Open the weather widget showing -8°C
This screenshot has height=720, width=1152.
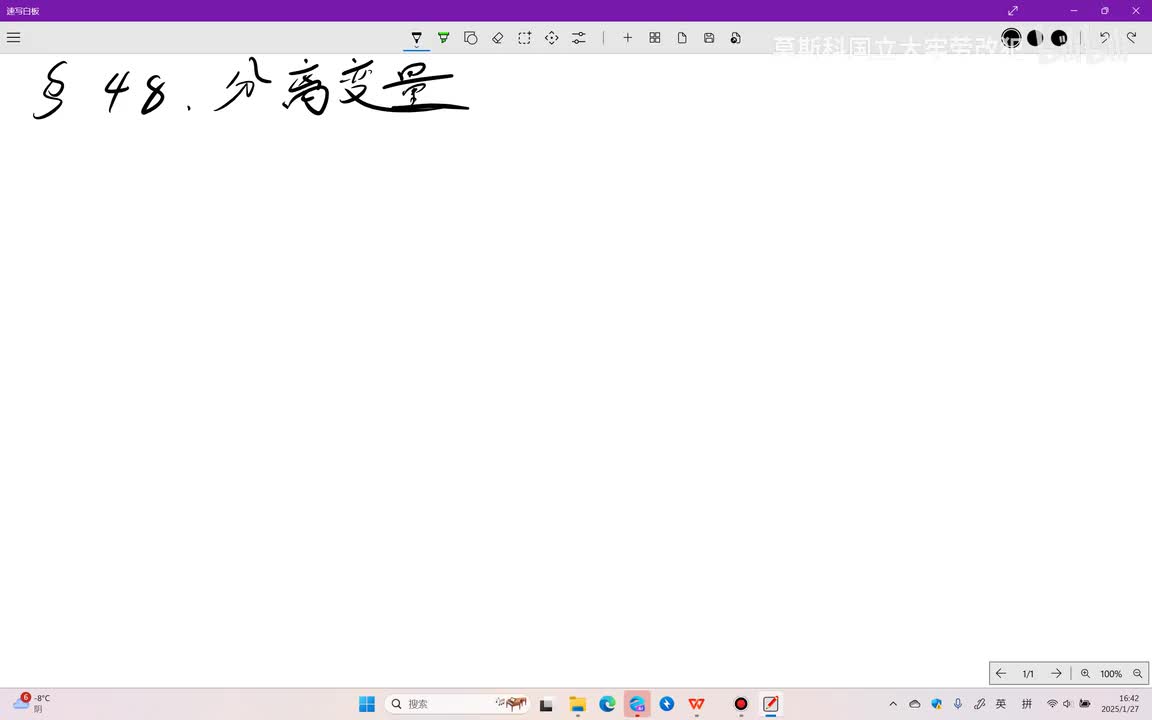31,703
